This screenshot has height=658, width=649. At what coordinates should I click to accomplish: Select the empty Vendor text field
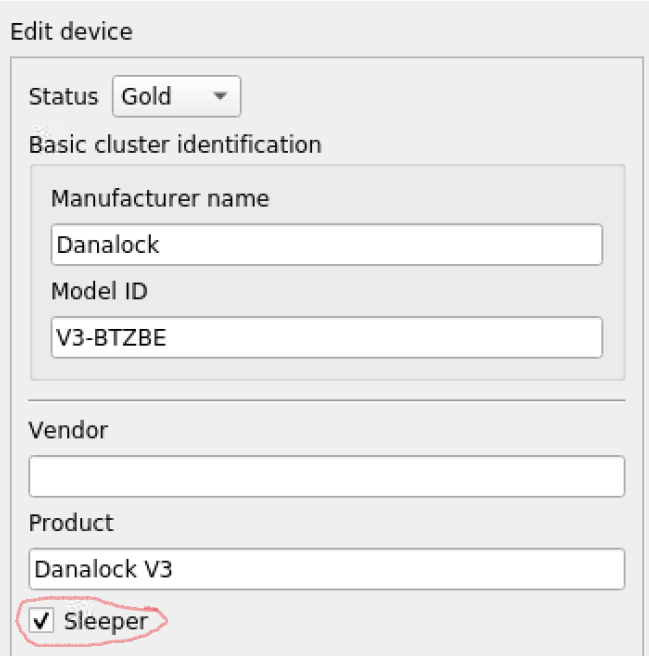click(326, 476)
